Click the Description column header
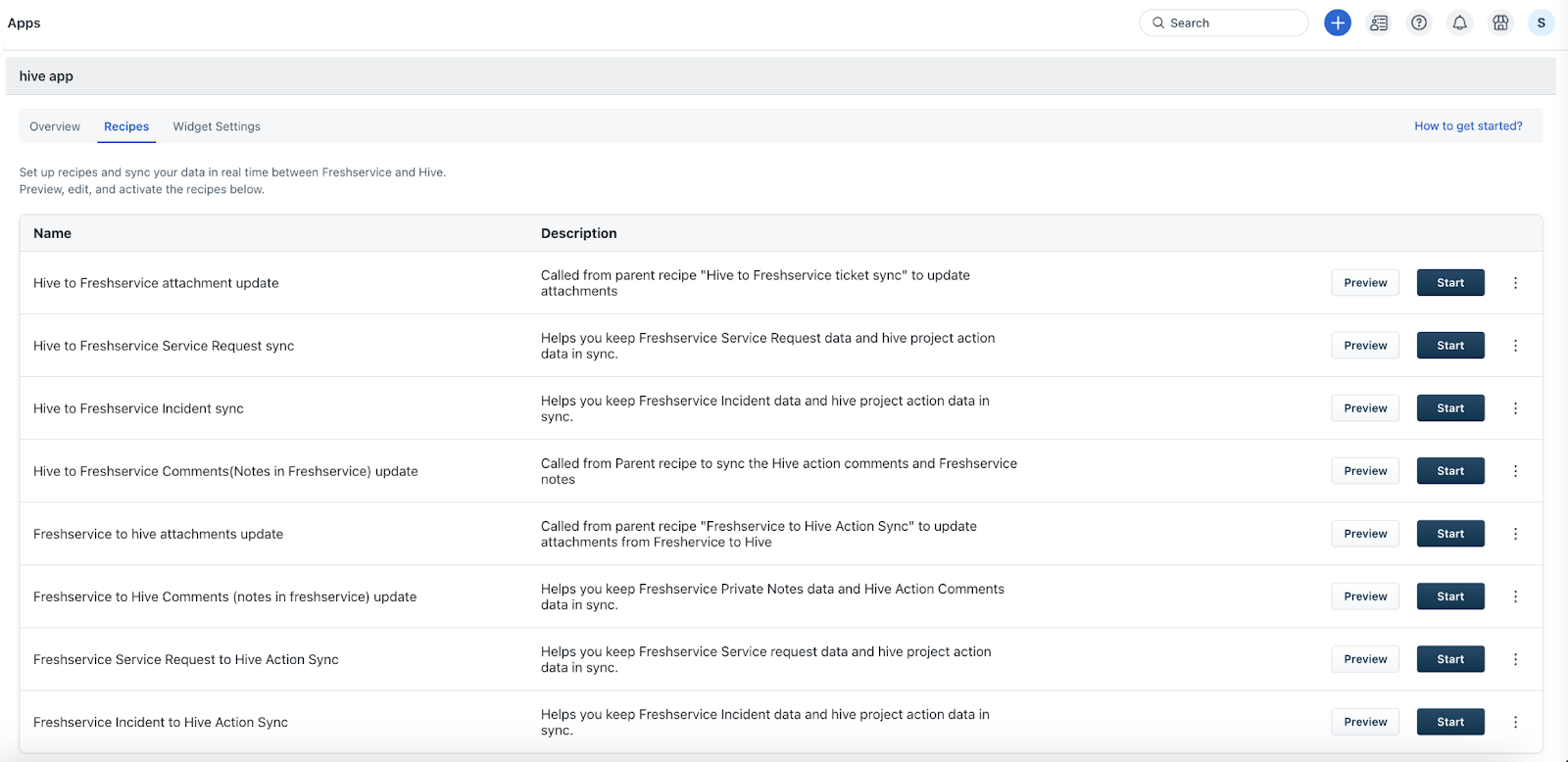1568x762 pixels. (x=579, y=233)
